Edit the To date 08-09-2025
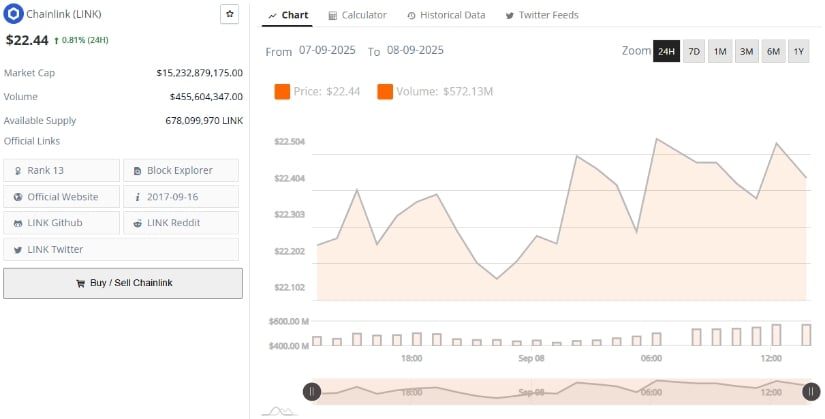Viewport: 825px width, 419px height. [x=415, y=51]
